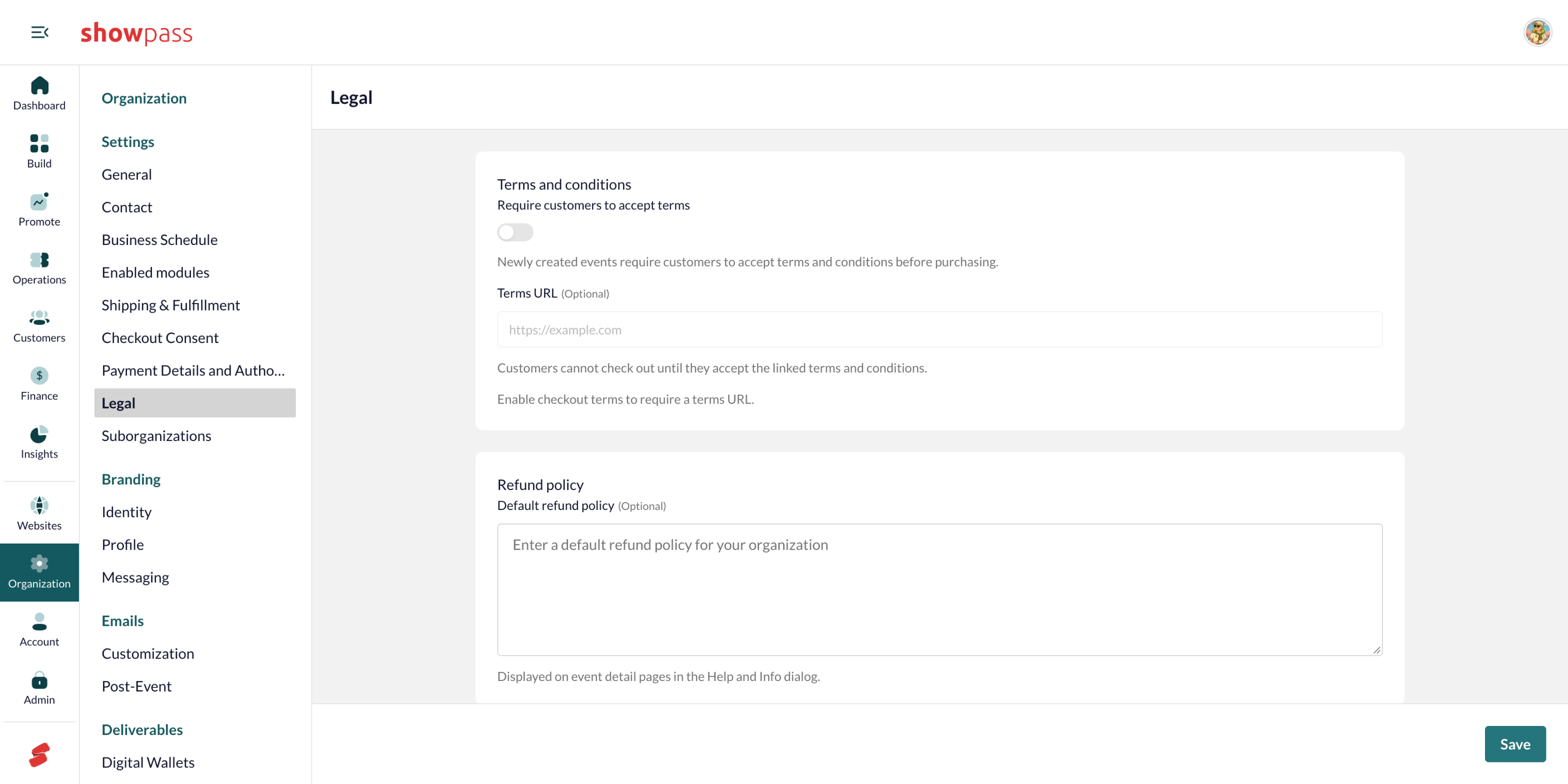
Task: Click the Deliverables section heading
Action: pyautogui.click(x=142, y=730)
